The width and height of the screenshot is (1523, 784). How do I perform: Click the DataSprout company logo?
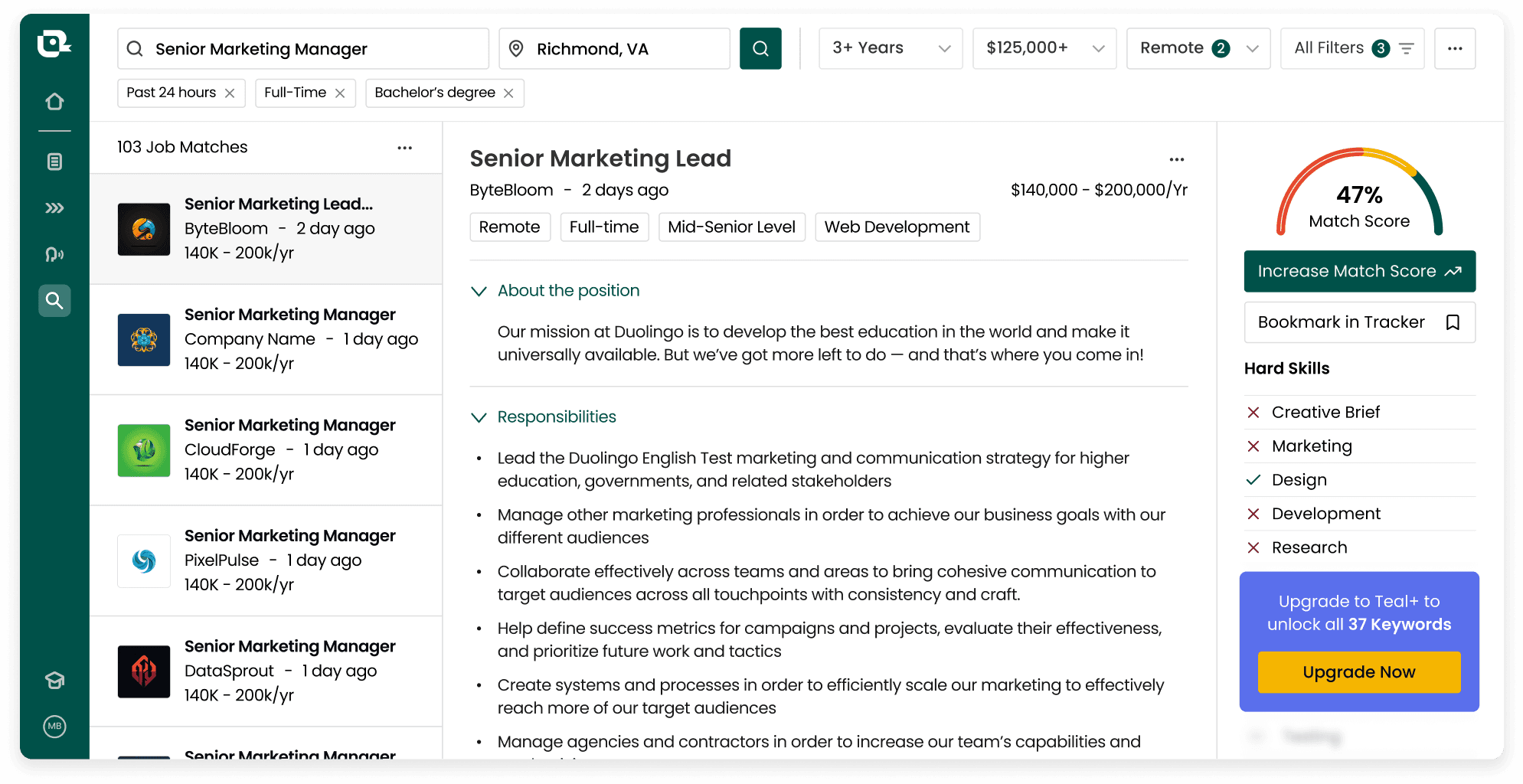click(x=144, y=671)
